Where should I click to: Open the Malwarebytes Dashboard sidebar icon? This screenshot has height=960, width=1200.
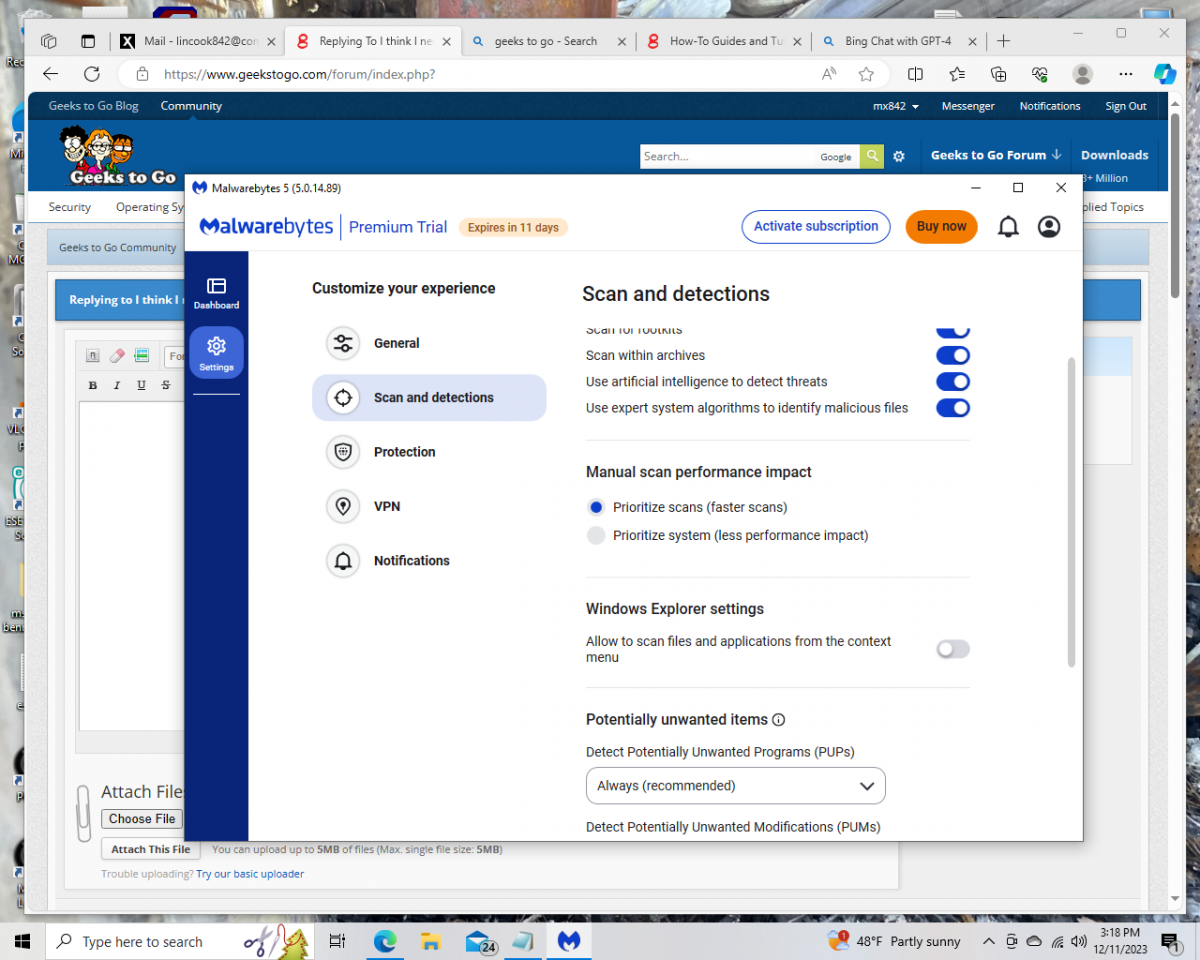point(216,293)
